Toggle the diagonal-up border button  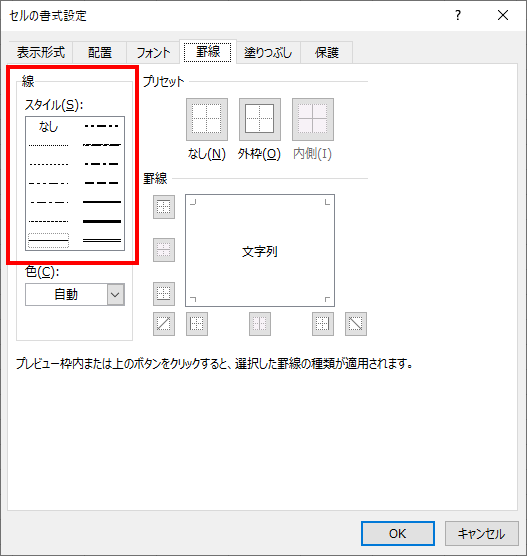164,324
